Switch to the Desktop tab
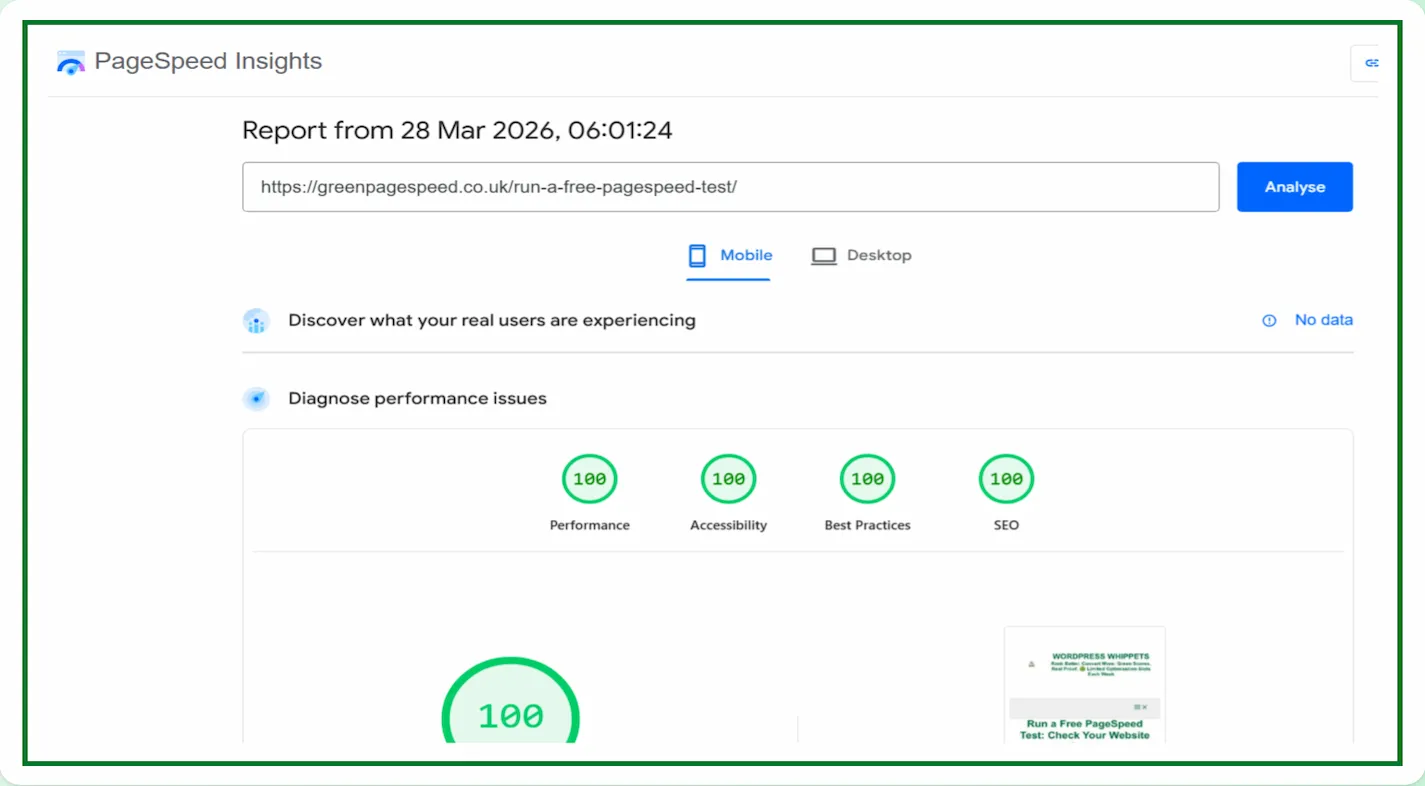Image resolution: width=1425 pixels, height=786 pixels. pos(861,256)
